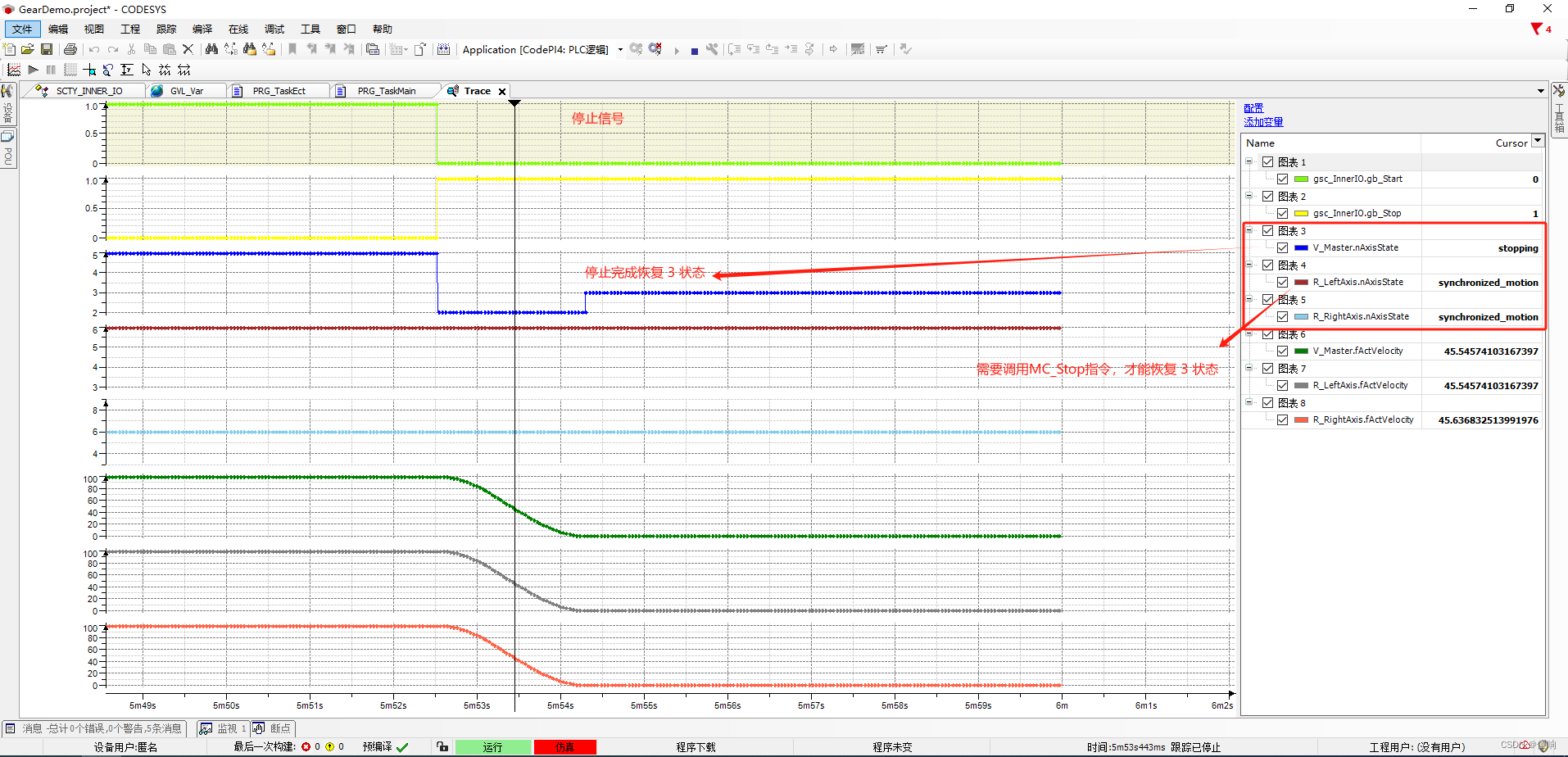Uncheck the 图表 2 checkbox
Screen dimensions: 1568x757
pyautogui.click(x=1267, y=197)
